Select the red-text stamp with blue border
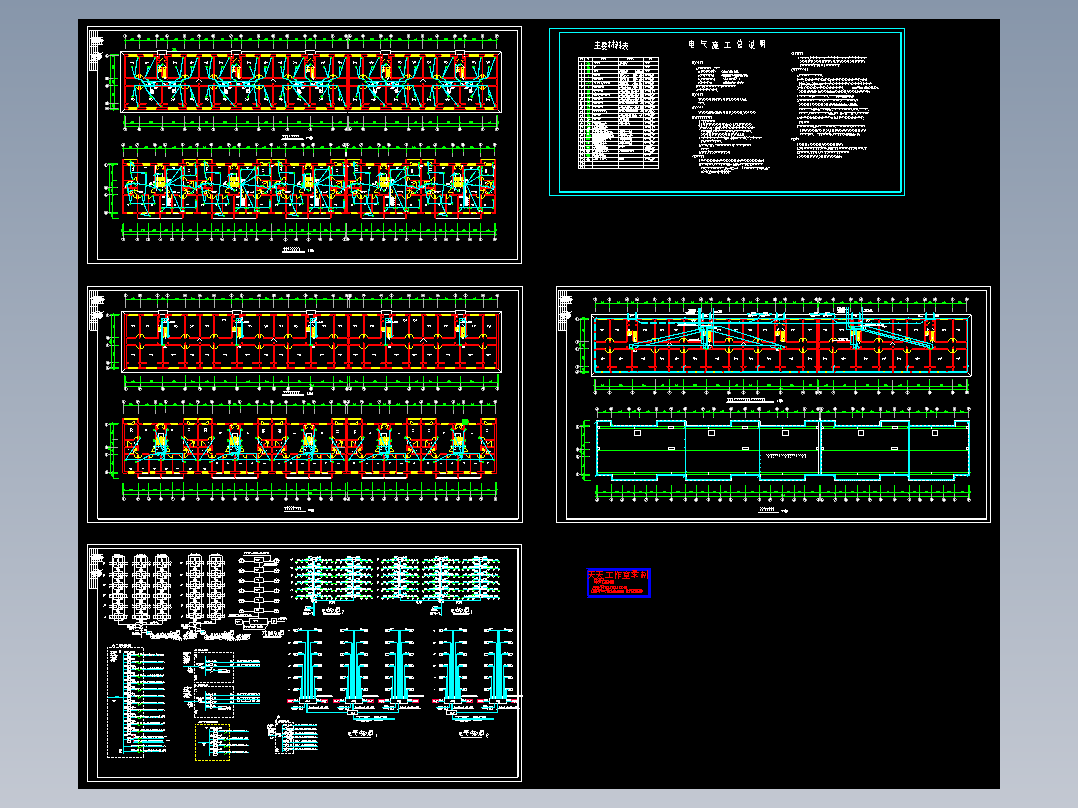 (x=619, y=583)
